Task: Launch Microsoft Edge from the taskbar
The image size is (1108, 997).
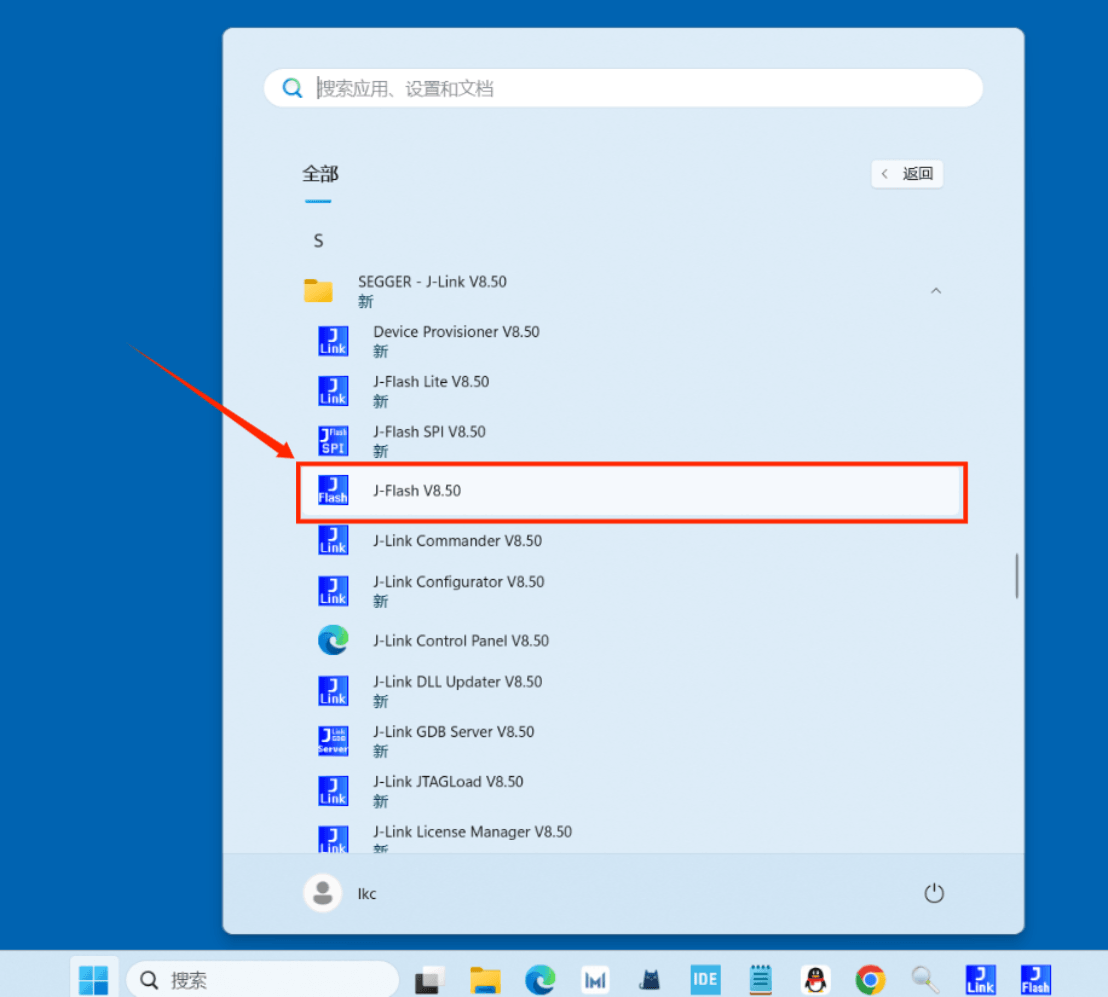Action: (x=540, y=980)
